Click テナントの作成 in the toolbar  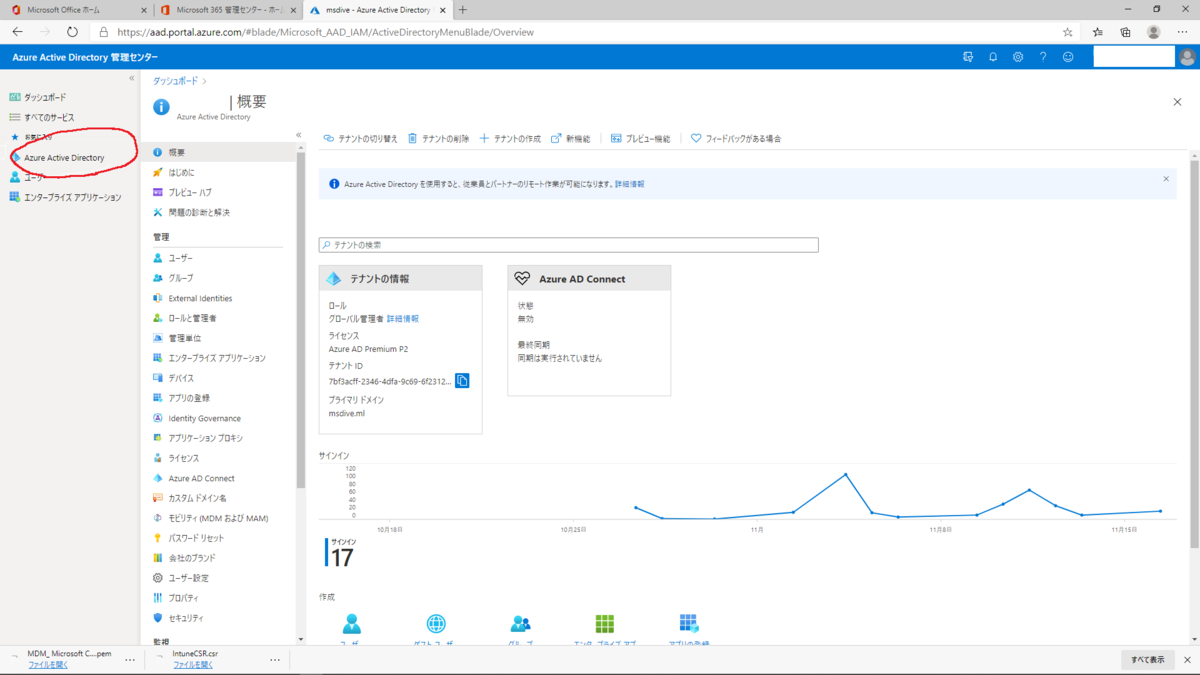510,139
